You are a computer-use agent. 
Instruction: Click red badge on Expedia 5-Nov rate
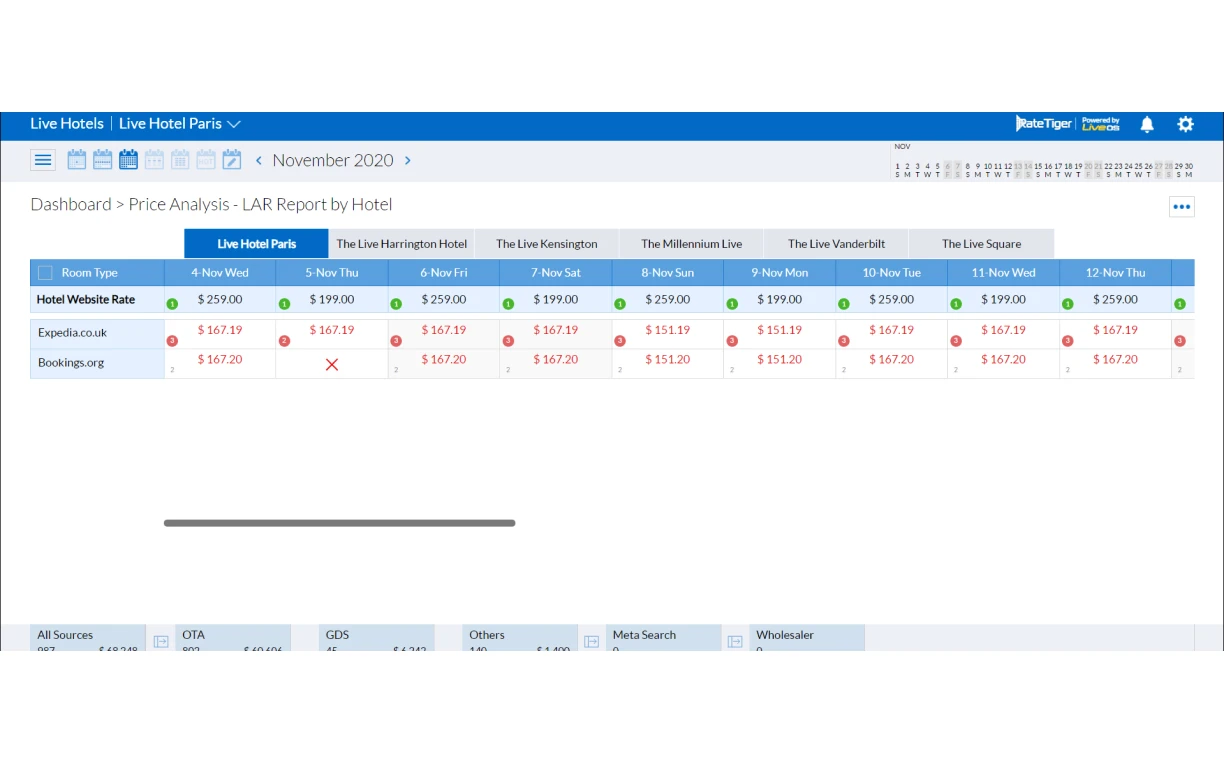pyautogui.click(x=284, y=341)
